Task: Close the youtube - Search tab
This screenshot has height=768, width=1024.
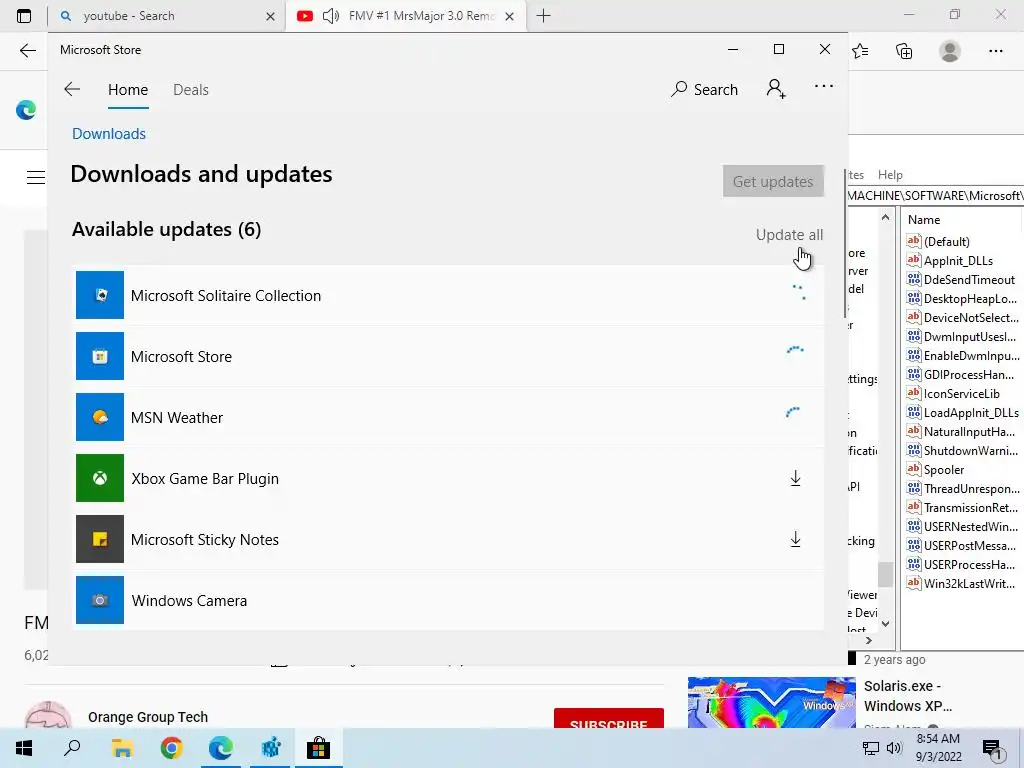Action: [x=270, y=16]
